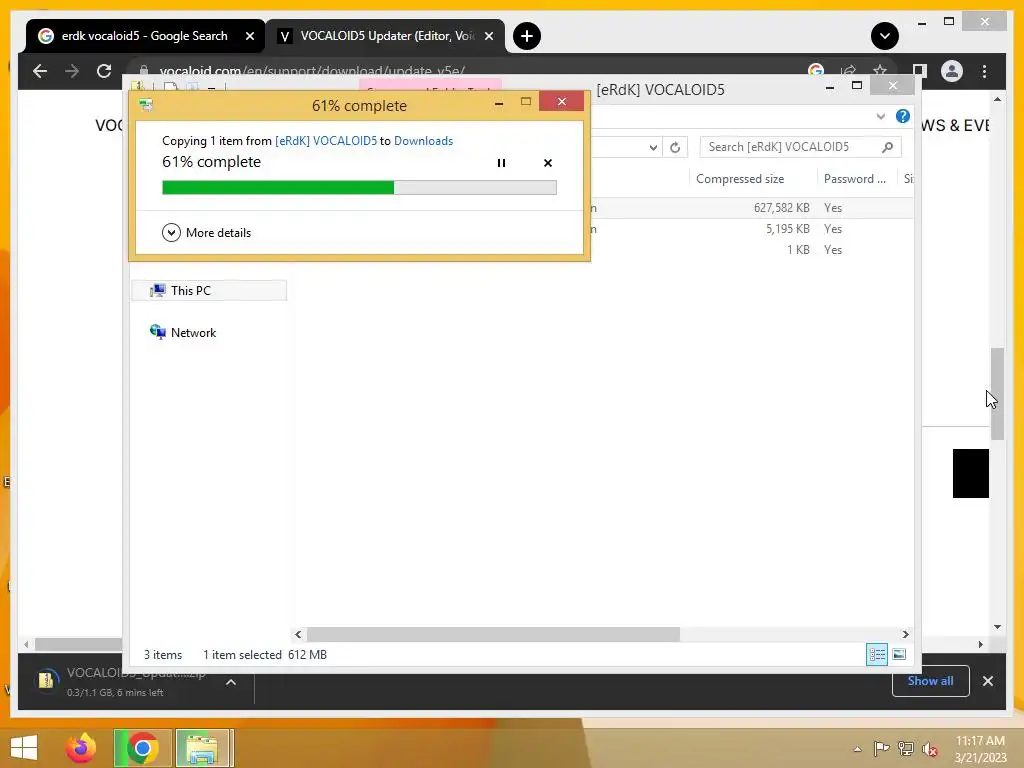Open the tab search dropdown
This screenshot has height=768, width=1024.
click(x=884, y=36)
